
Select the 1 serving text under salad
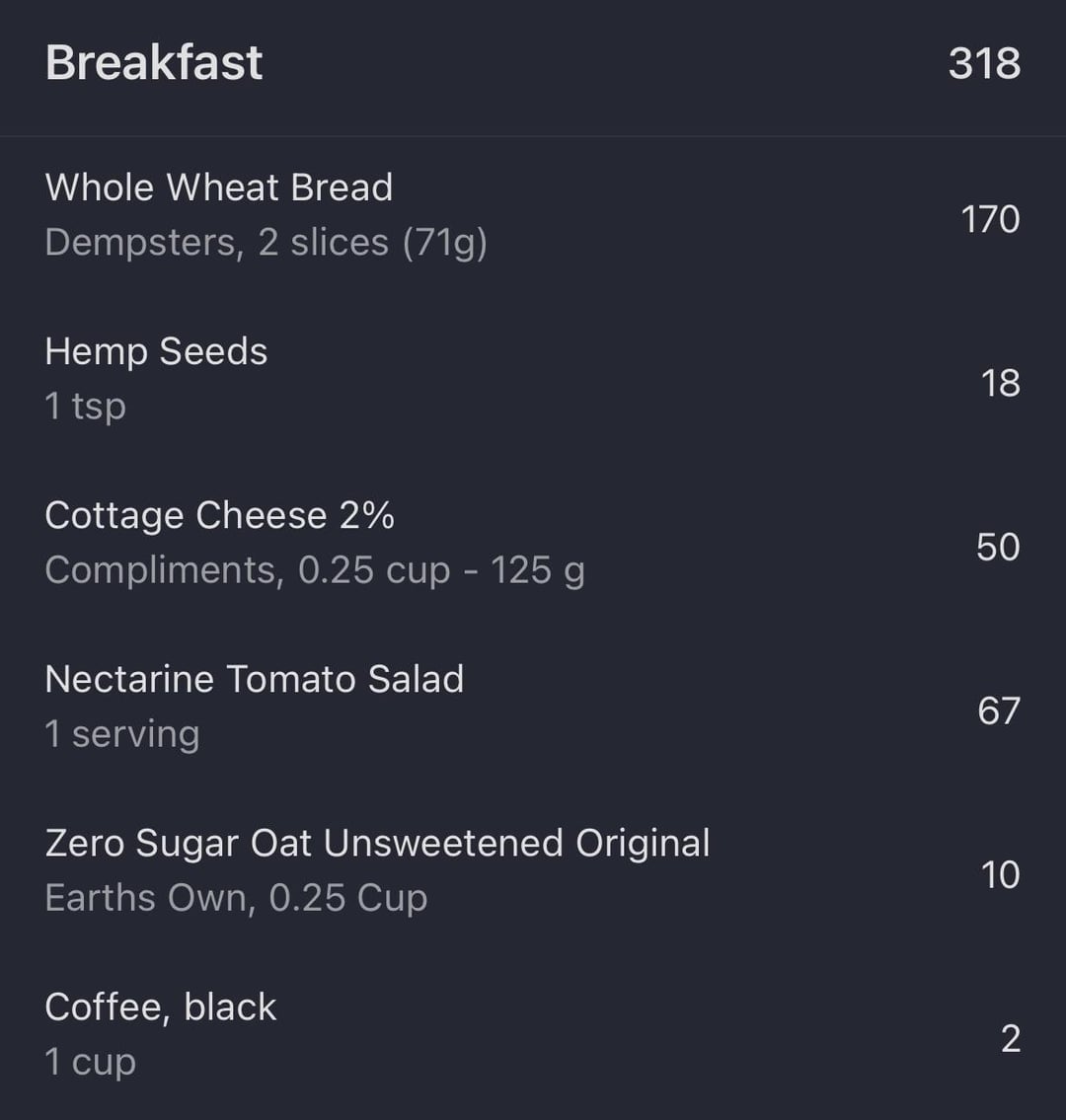point(122,734)
